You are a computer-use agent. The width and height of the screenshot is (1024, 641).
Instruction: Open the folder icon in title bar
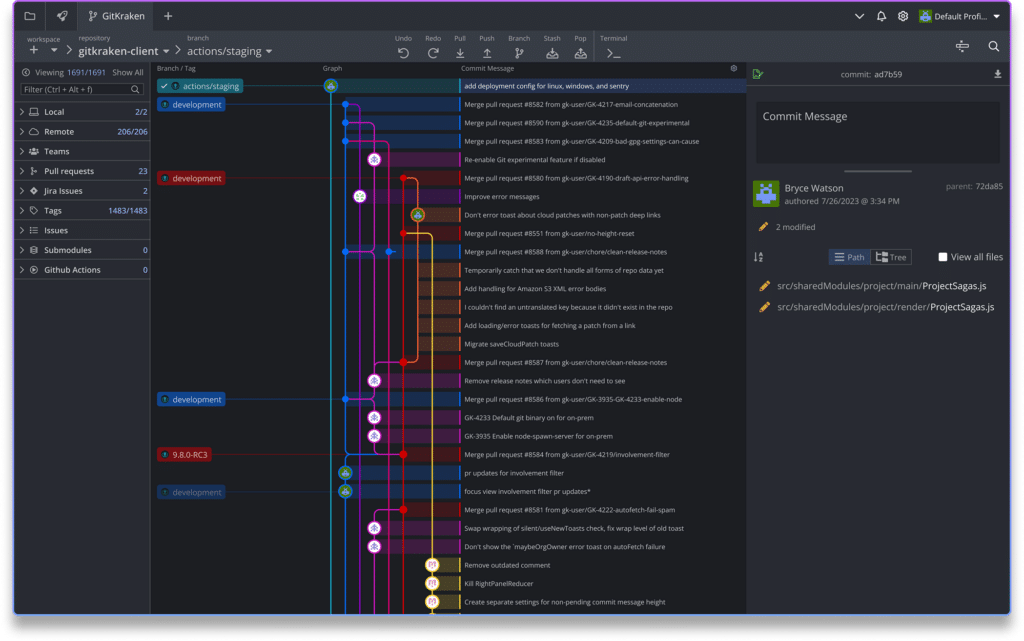[x=30, y=16]
